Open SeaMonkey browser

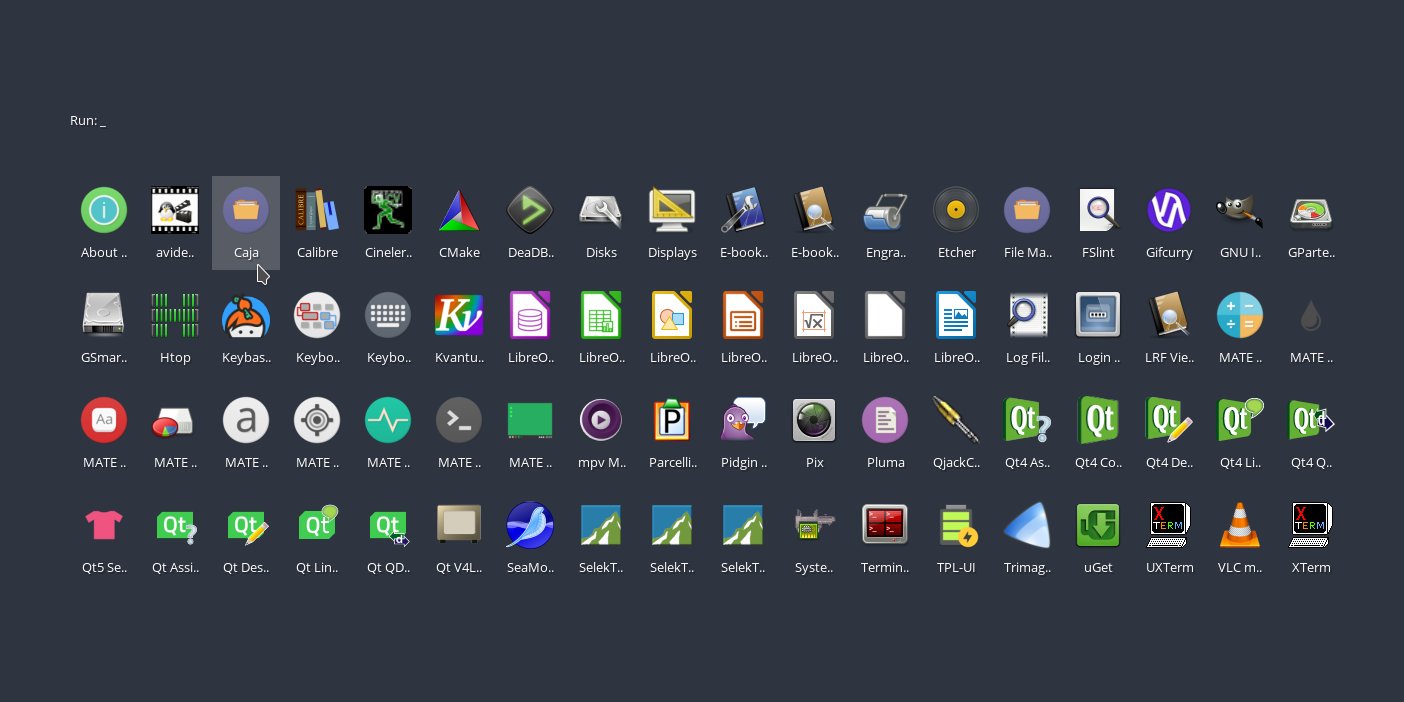click(x=530, y=538)
